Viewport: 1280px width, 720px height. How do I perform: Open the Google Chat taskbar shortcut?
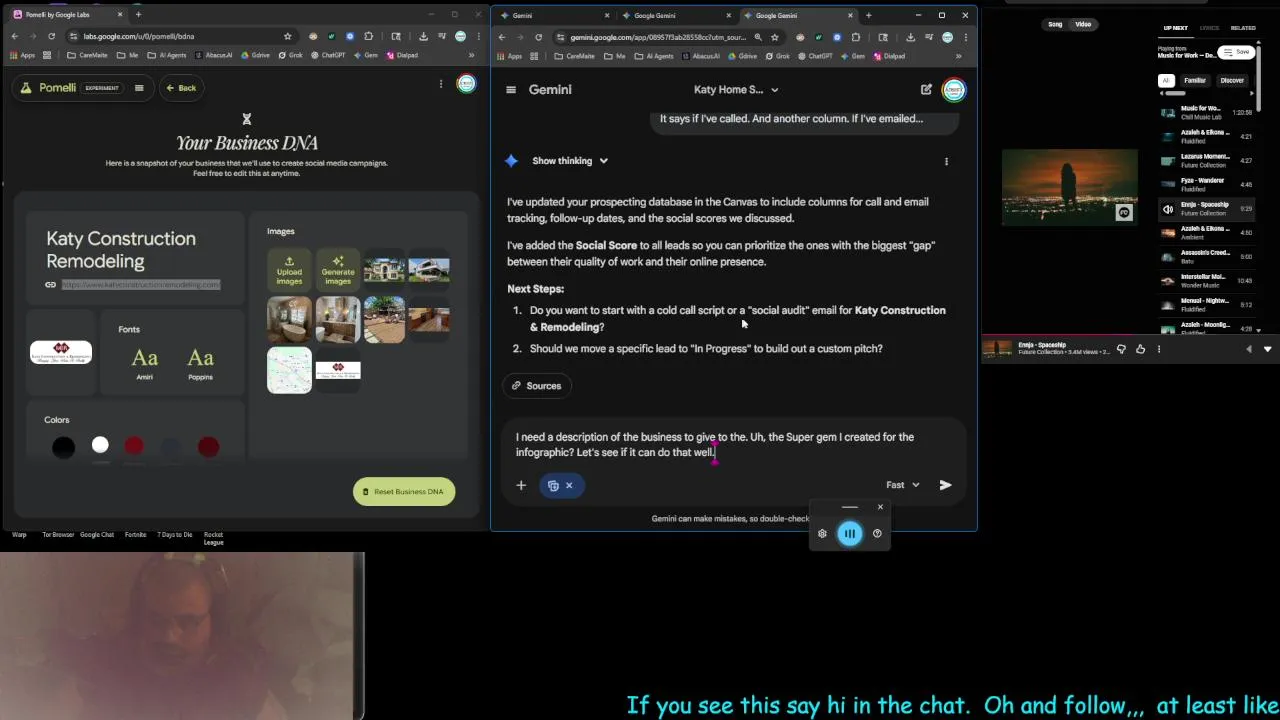coord(97,535)
